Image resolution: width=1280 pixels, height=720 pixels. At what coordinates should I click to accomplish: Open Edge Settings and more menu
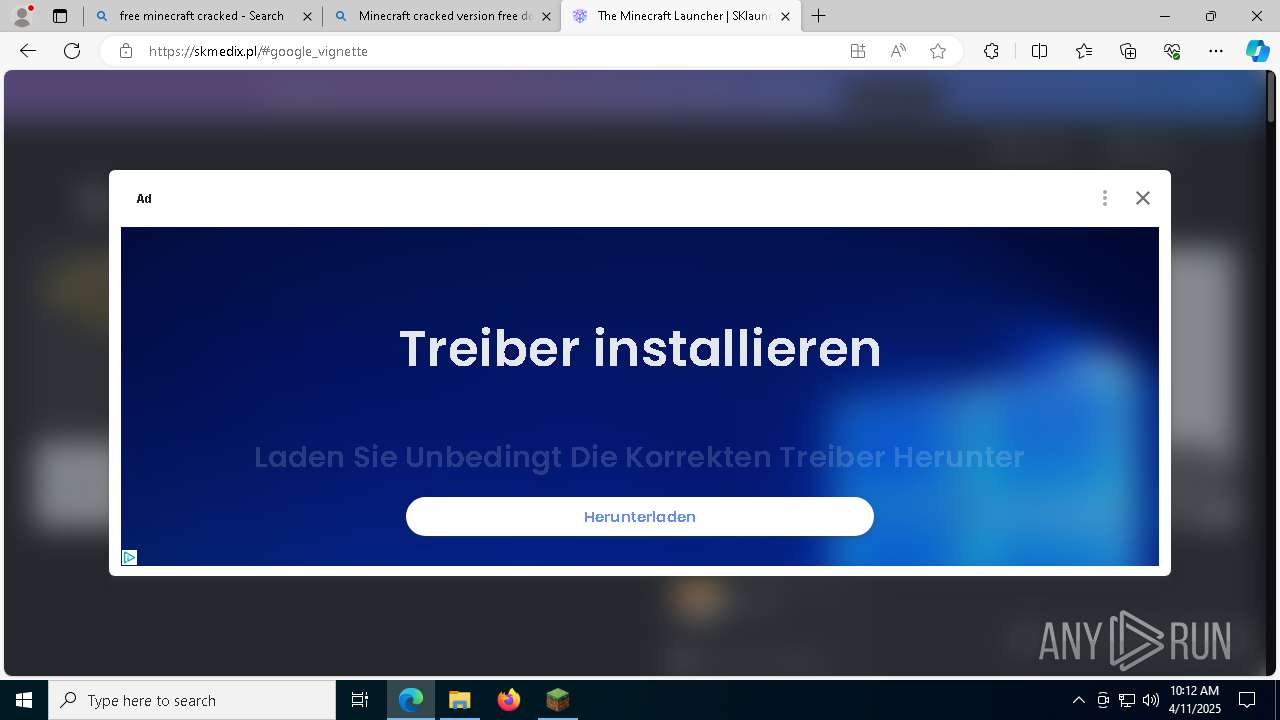1216,51
